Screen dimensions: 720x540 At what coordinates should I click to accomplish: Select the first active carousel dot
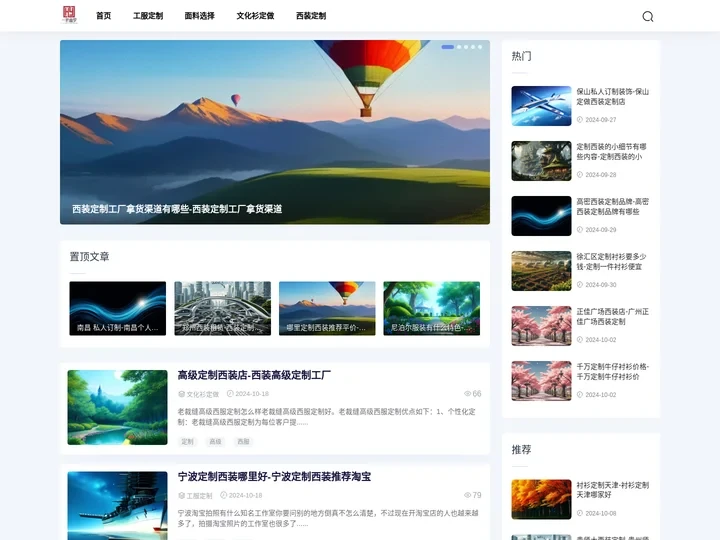(447, 47)
